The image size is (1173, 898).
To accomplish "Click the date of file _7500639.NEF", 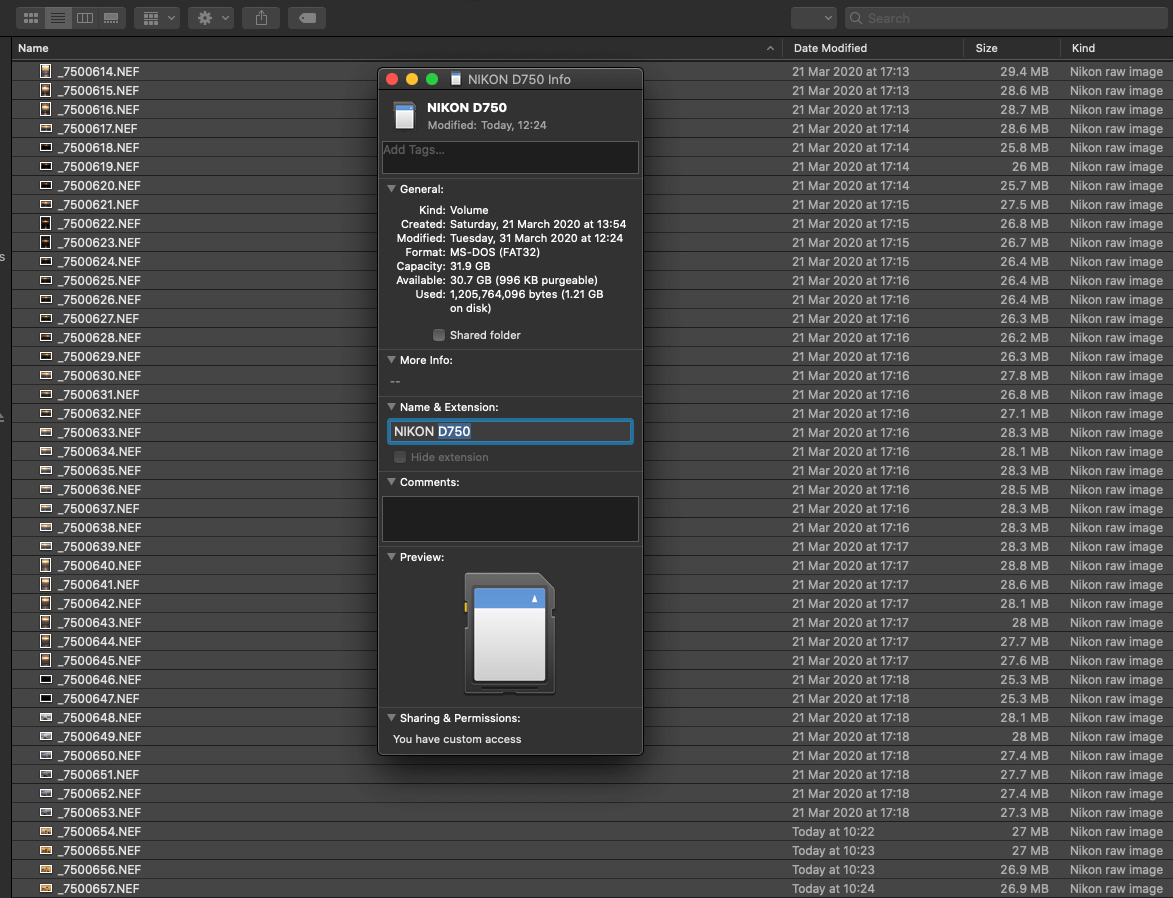I will click(851, 546).
